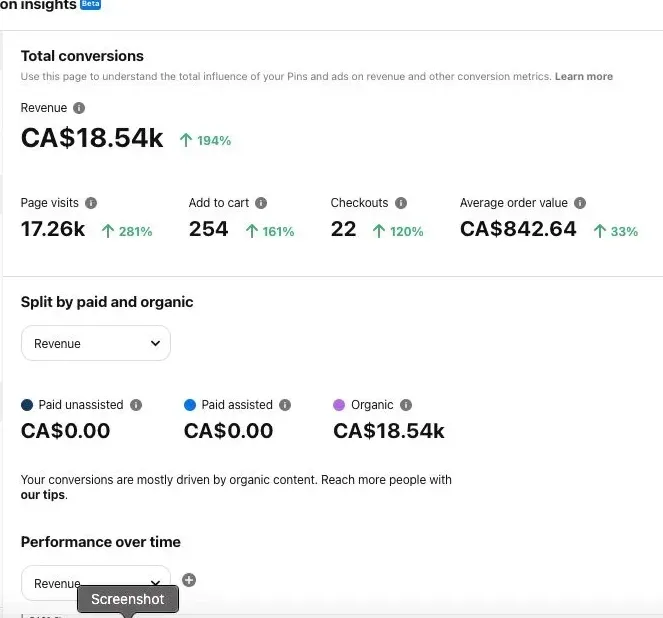Open the Learn more link

pyautogui.click(x=584, y=77)
